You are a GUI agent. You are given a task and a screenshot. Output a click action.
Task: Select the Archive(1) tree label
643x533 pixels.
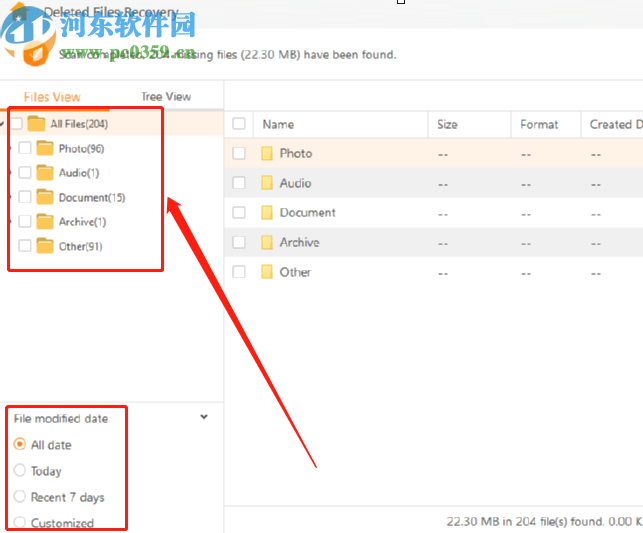[82, 222]
